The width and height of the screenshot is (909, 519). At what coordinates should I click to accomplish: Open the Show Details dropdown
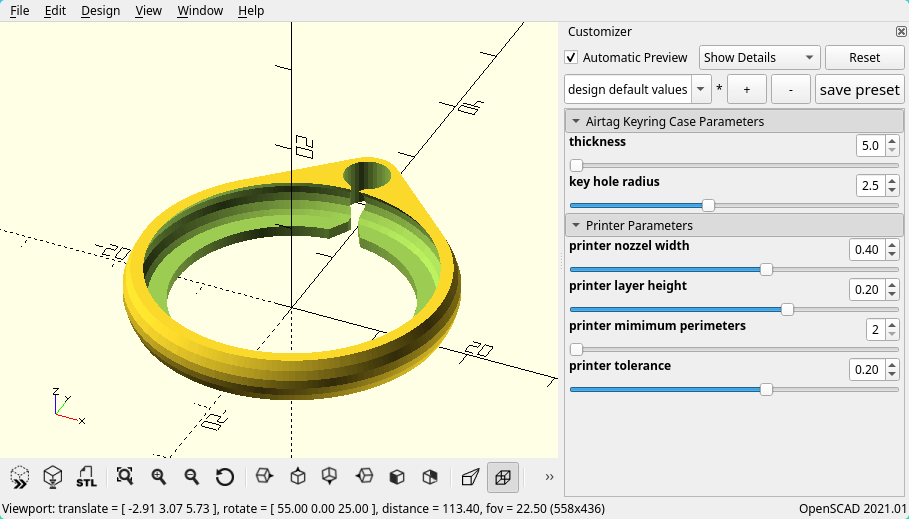point(760,58)
